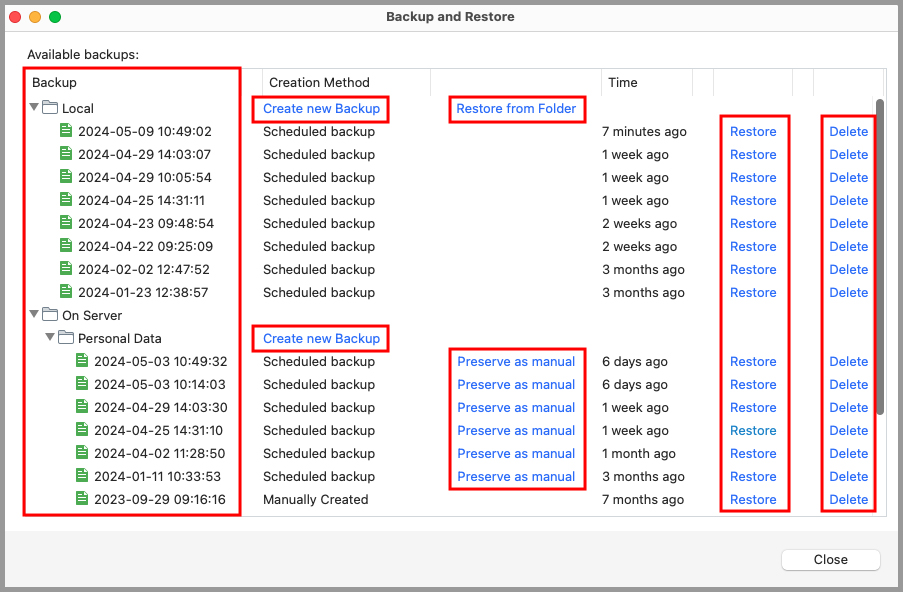Restore the 2024-05-03 10:49:32 server backup
Viewport: 903px width, 592px height.
[x=753, y=362]
